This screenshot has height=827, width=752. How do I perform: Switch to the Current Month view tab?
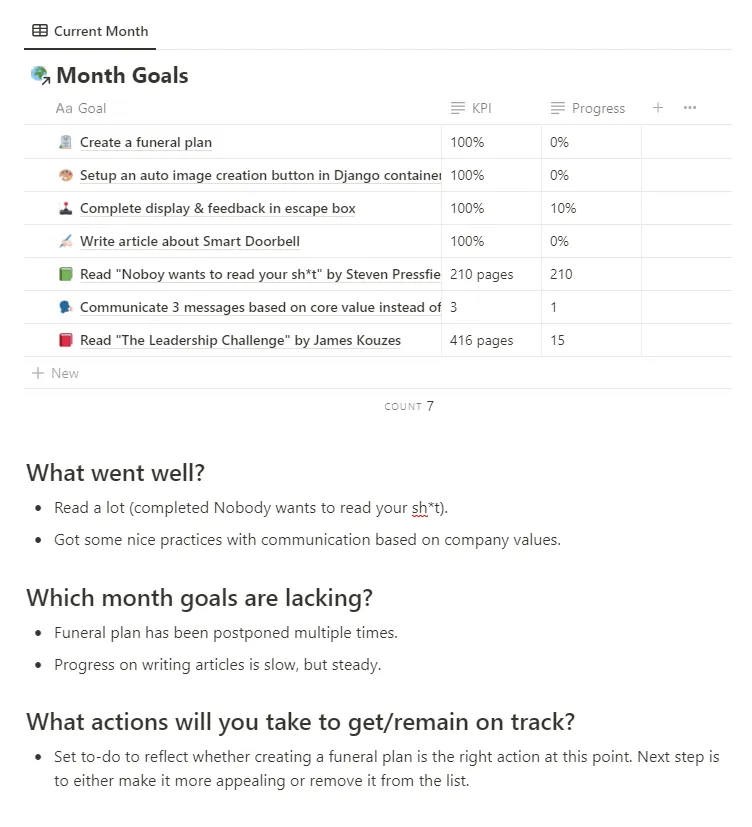(x=90, y=31)
